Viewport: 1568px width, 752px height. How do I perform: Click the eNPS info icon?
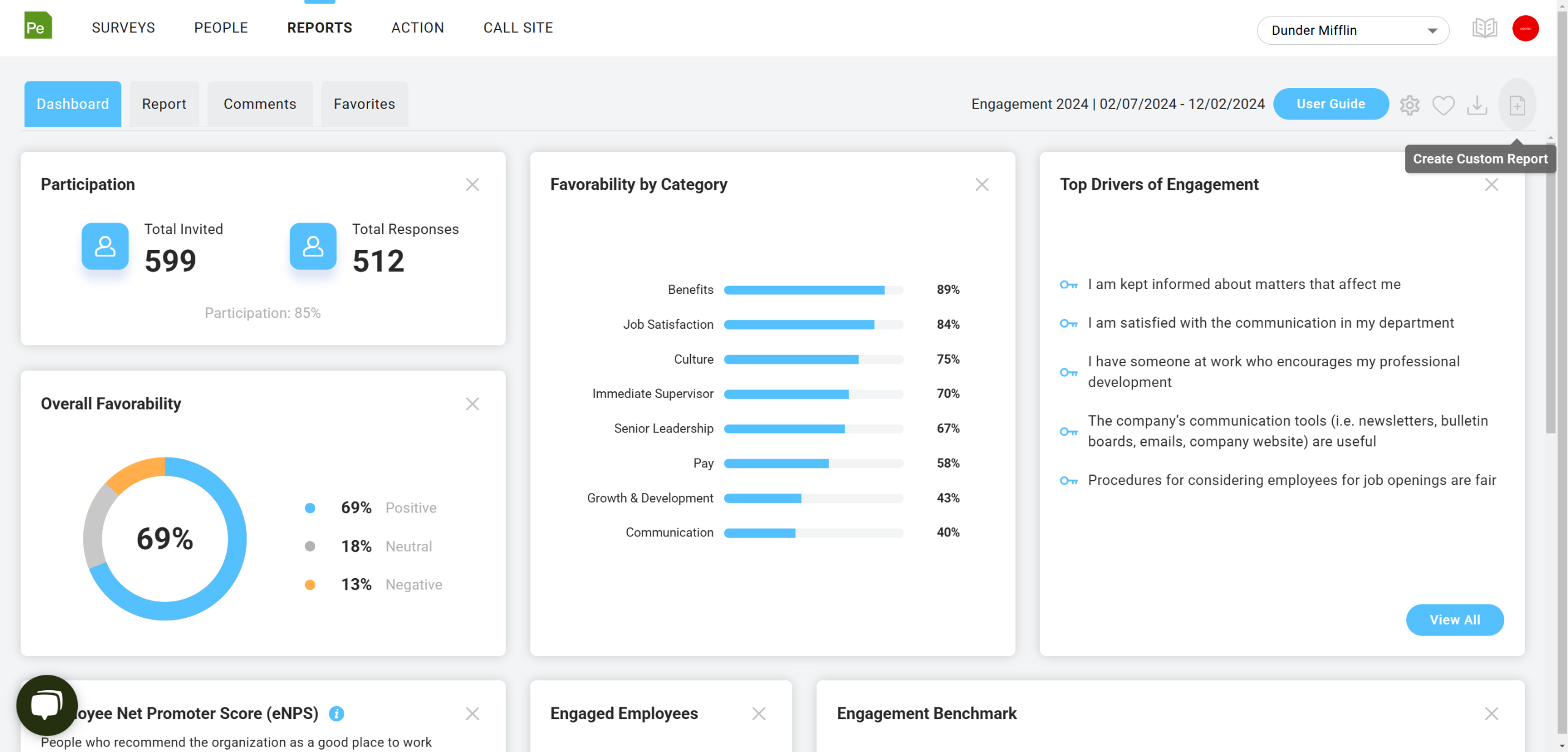[x=336, y=713]
